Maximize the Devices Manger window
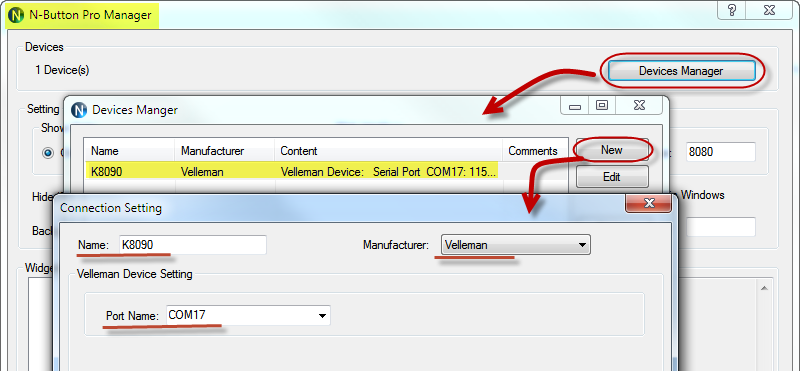 [x=602, y=106]
